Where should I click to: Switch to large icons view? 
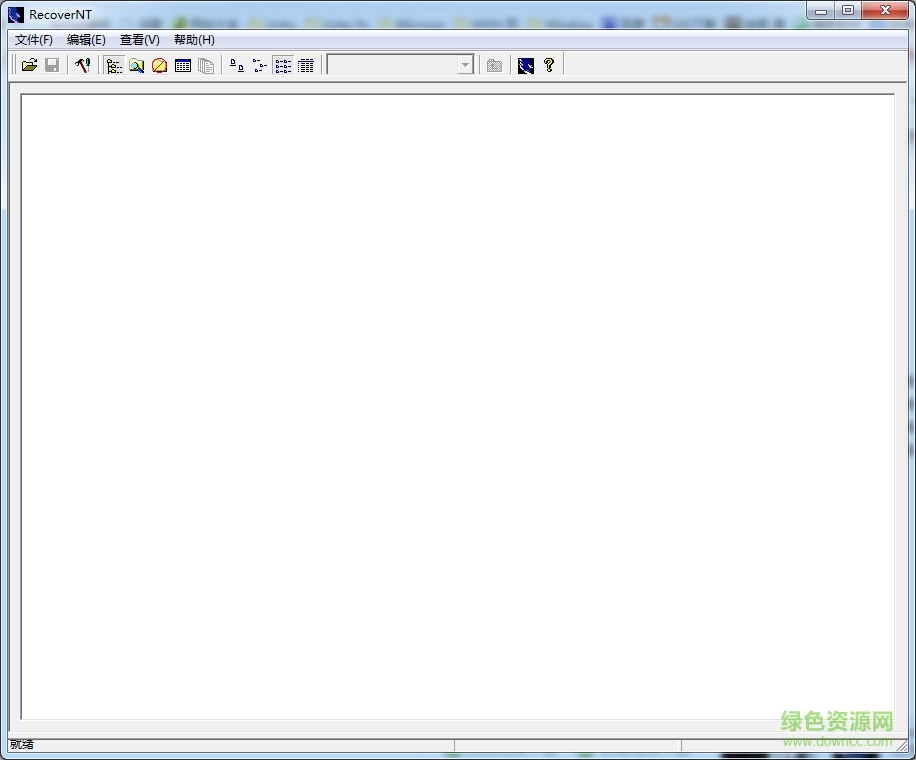[237, 65]
